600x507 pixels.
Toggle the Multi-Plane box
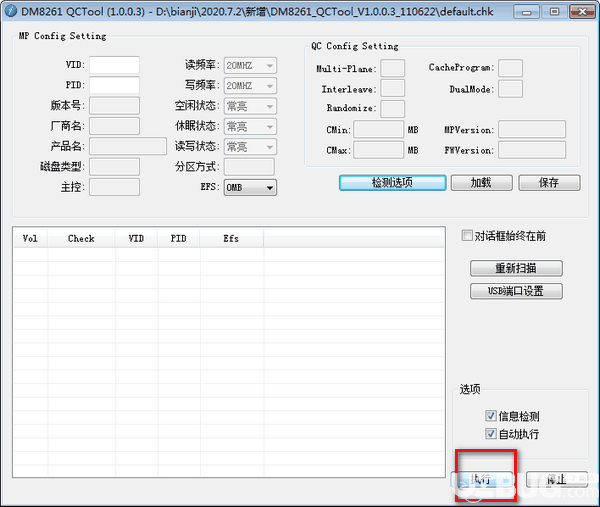(x=392, y=68)
